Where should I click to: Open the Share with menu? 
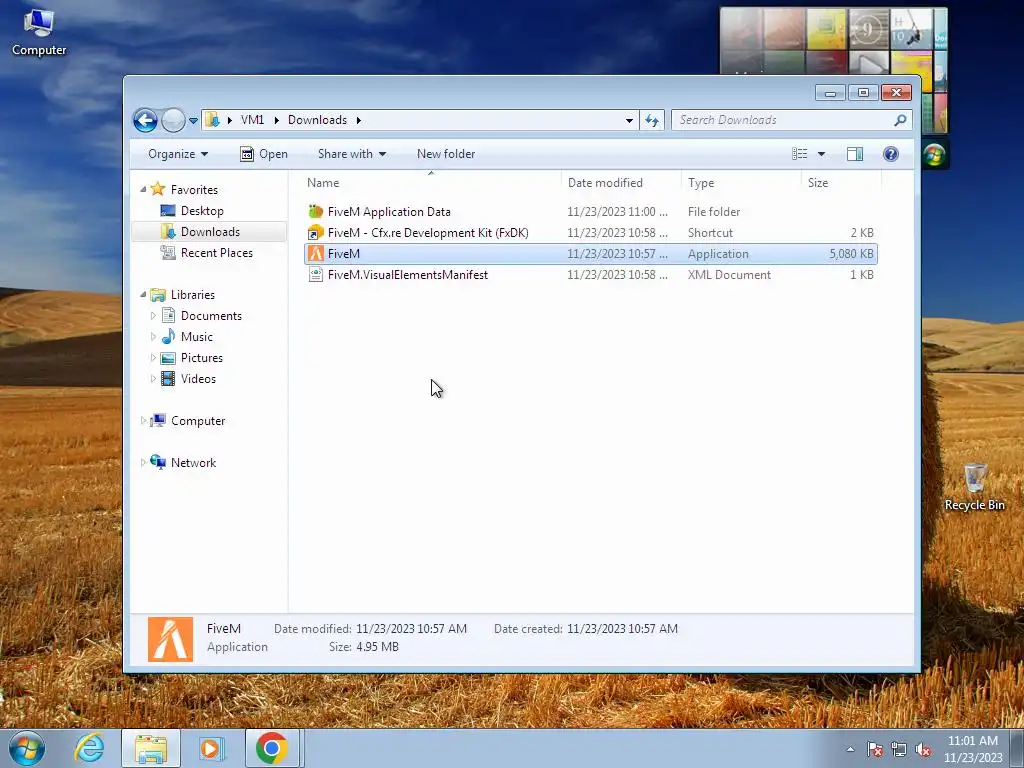(351, 154)
